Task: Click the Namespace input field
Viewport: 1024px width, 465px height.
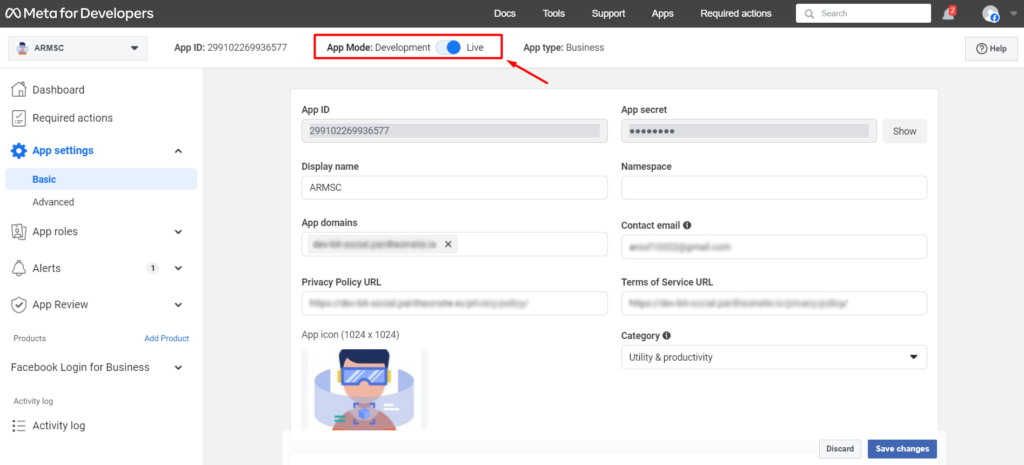Action: (x=774, y=187)
